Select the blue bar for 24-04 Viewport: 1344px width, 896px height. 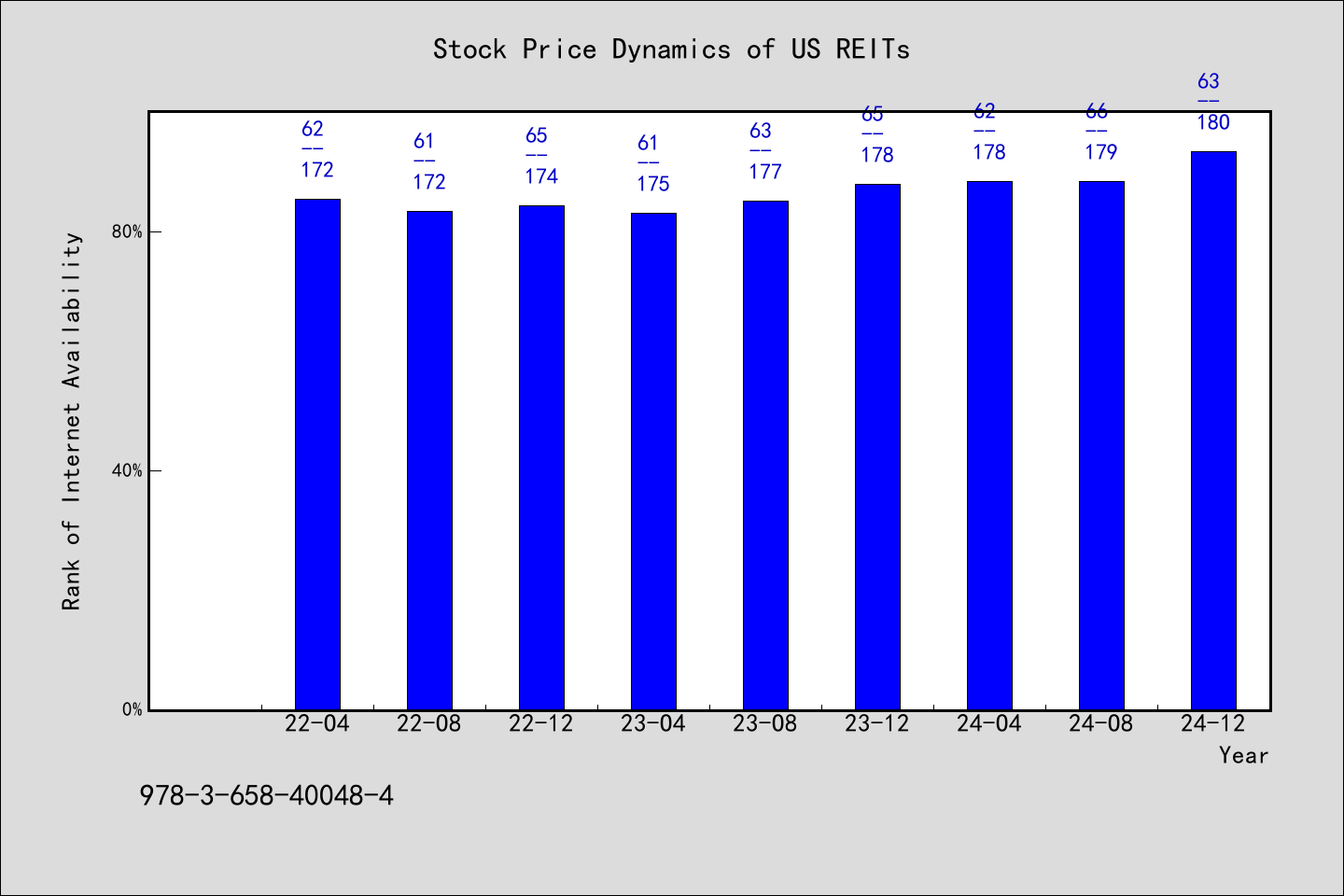point(989,445)
